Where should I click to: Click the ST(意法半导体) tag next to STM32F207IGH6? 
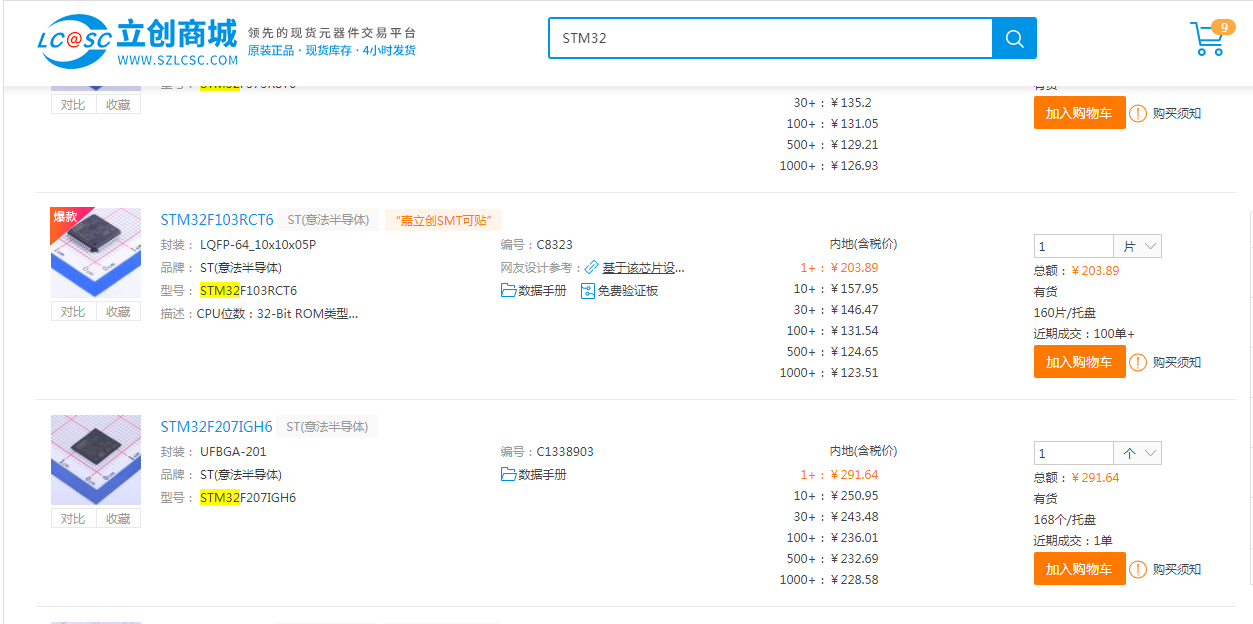327,427
